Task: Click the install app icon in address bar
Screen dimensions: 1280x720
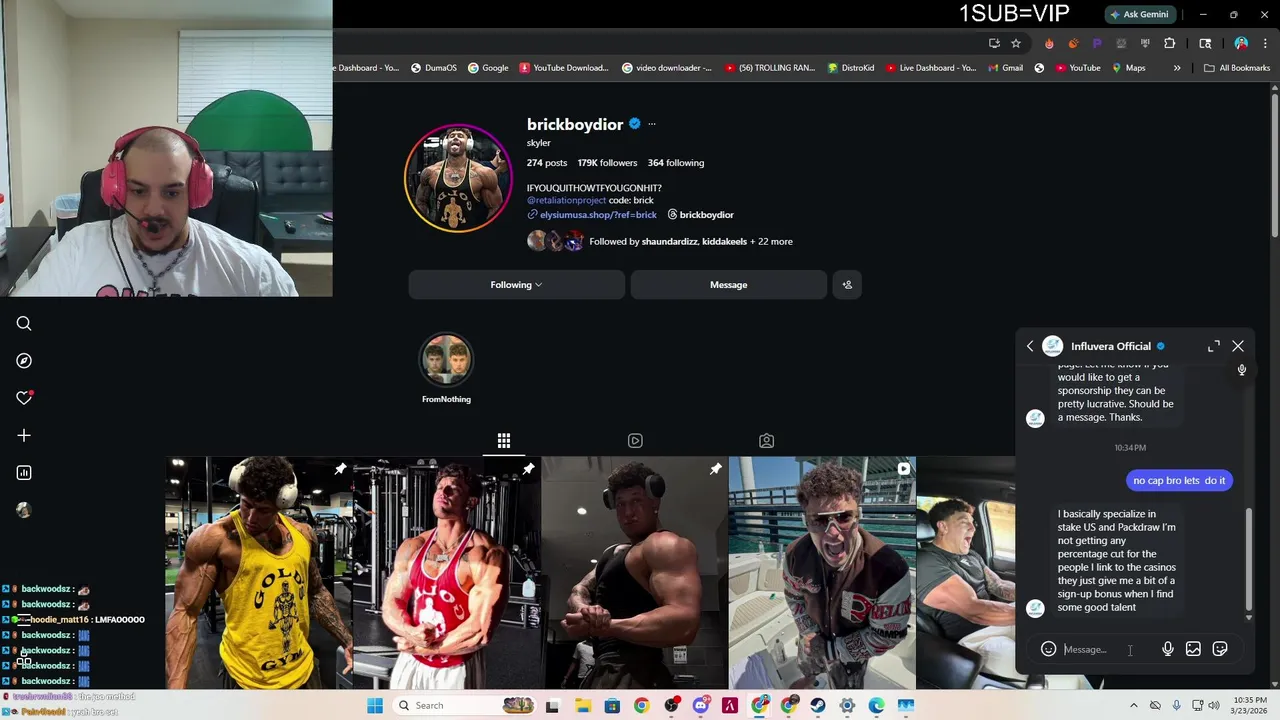Action: pos(994,43)
